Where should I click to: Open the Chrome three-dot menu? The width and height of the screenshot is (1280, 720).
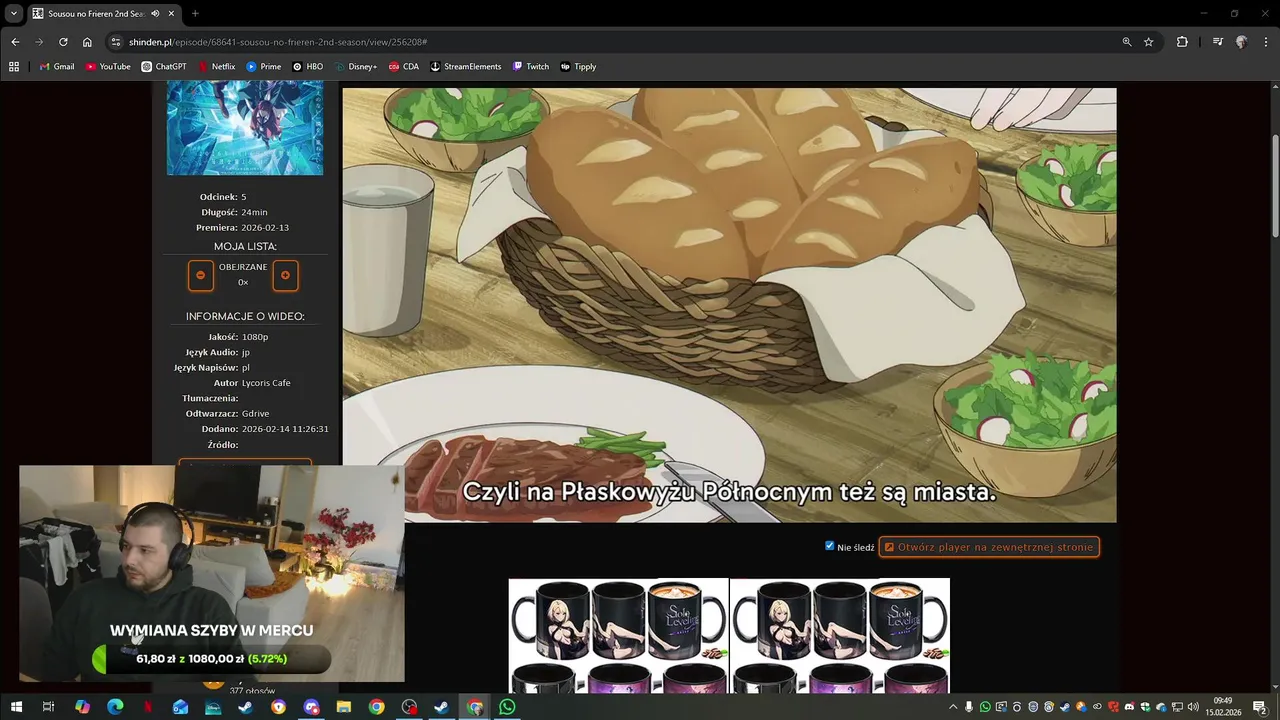point(1265,42)
